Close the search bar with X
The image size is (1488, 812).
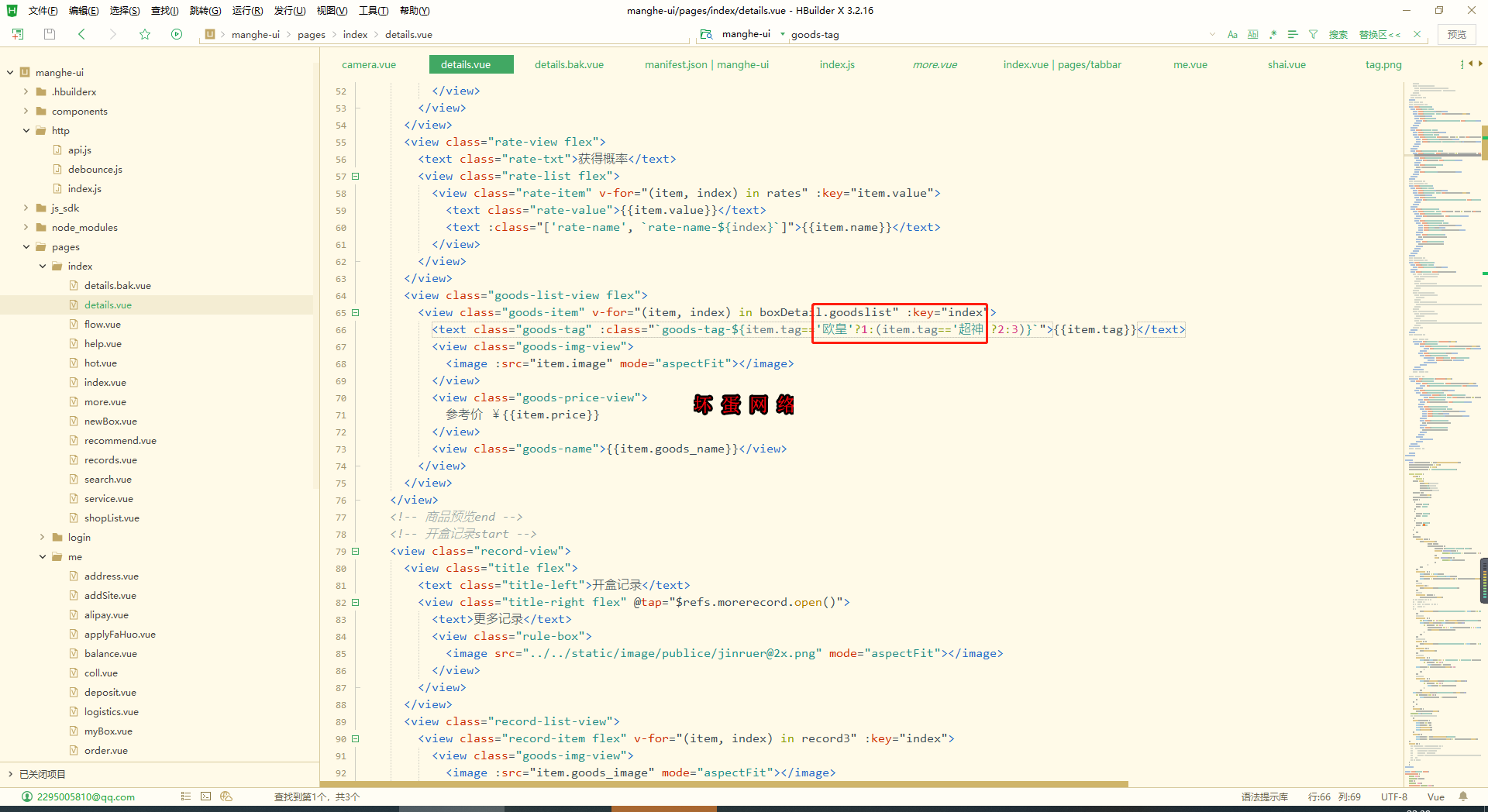1417,34
